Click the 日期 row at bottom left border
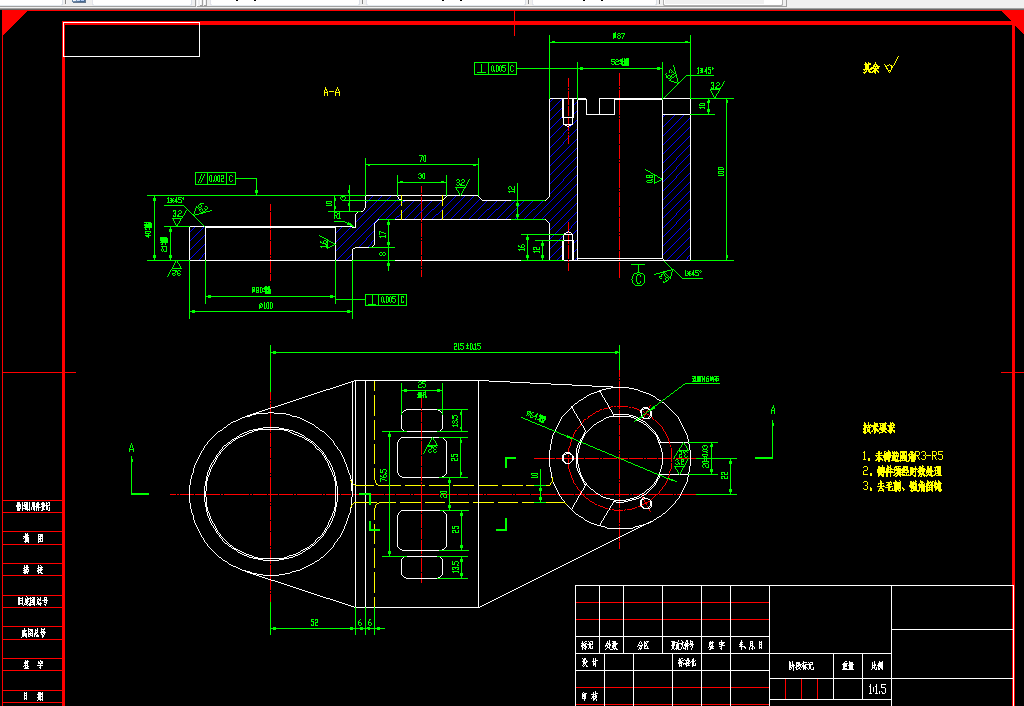The image size is (1024, 706). tap(32, 693)
